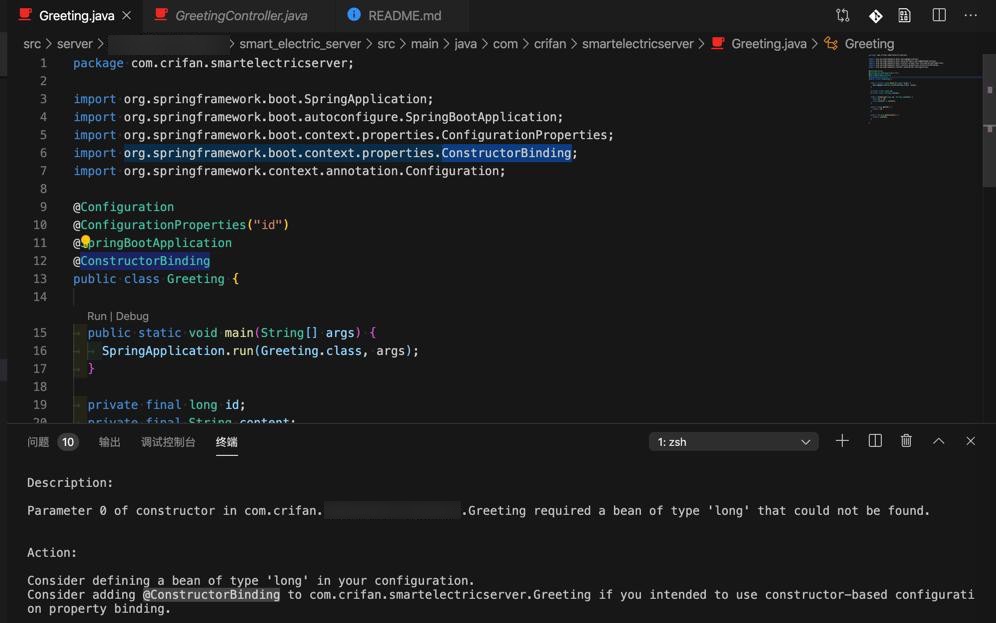This screenshot has width=996, height=623.
Task: Switch to the GreetingController.java tab
Action: [x=240, y=16]
